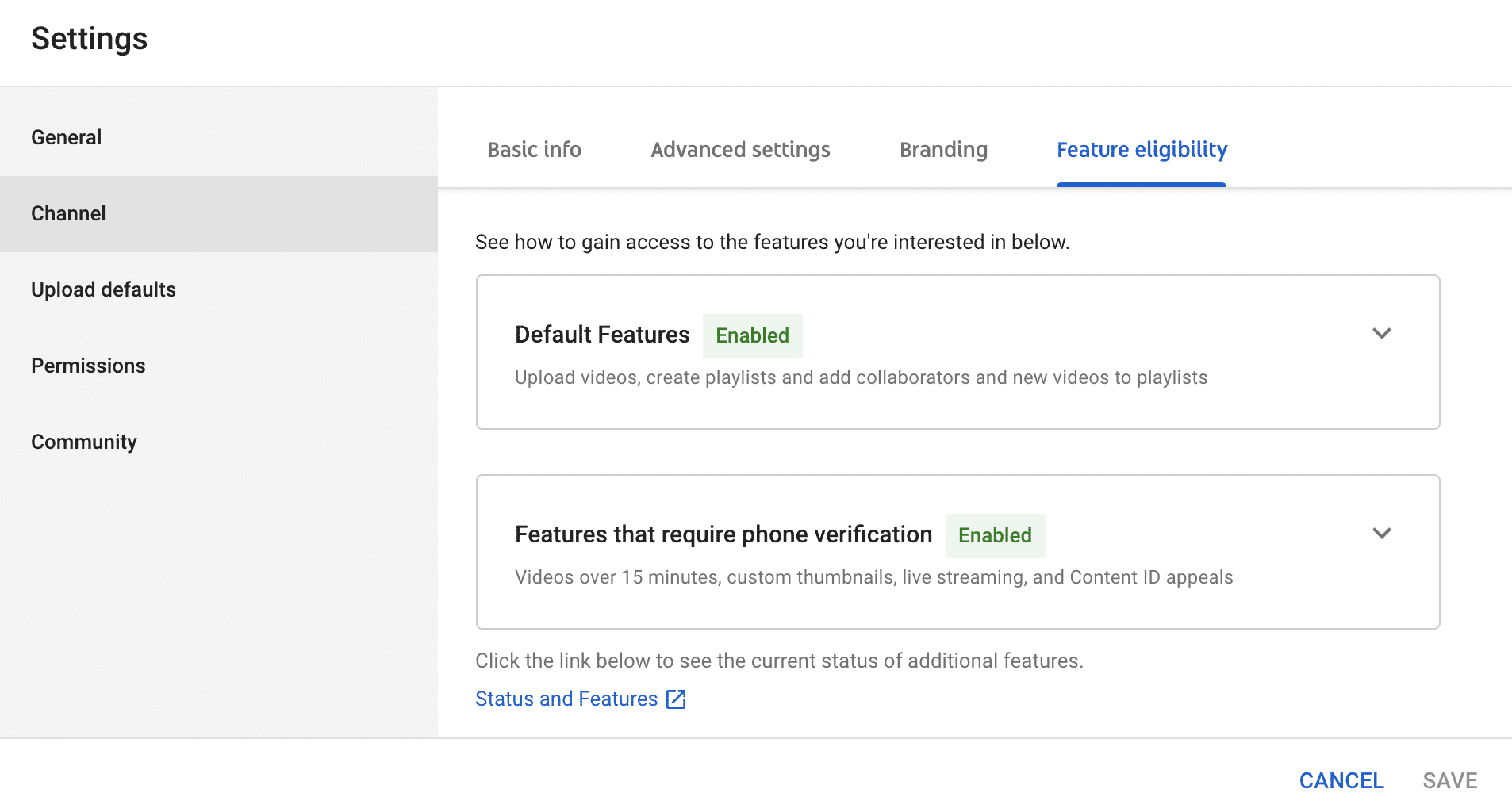Open the Advanced settings tab
The height and width of the screenshot is (812, 1512).
tap(739, 149)
